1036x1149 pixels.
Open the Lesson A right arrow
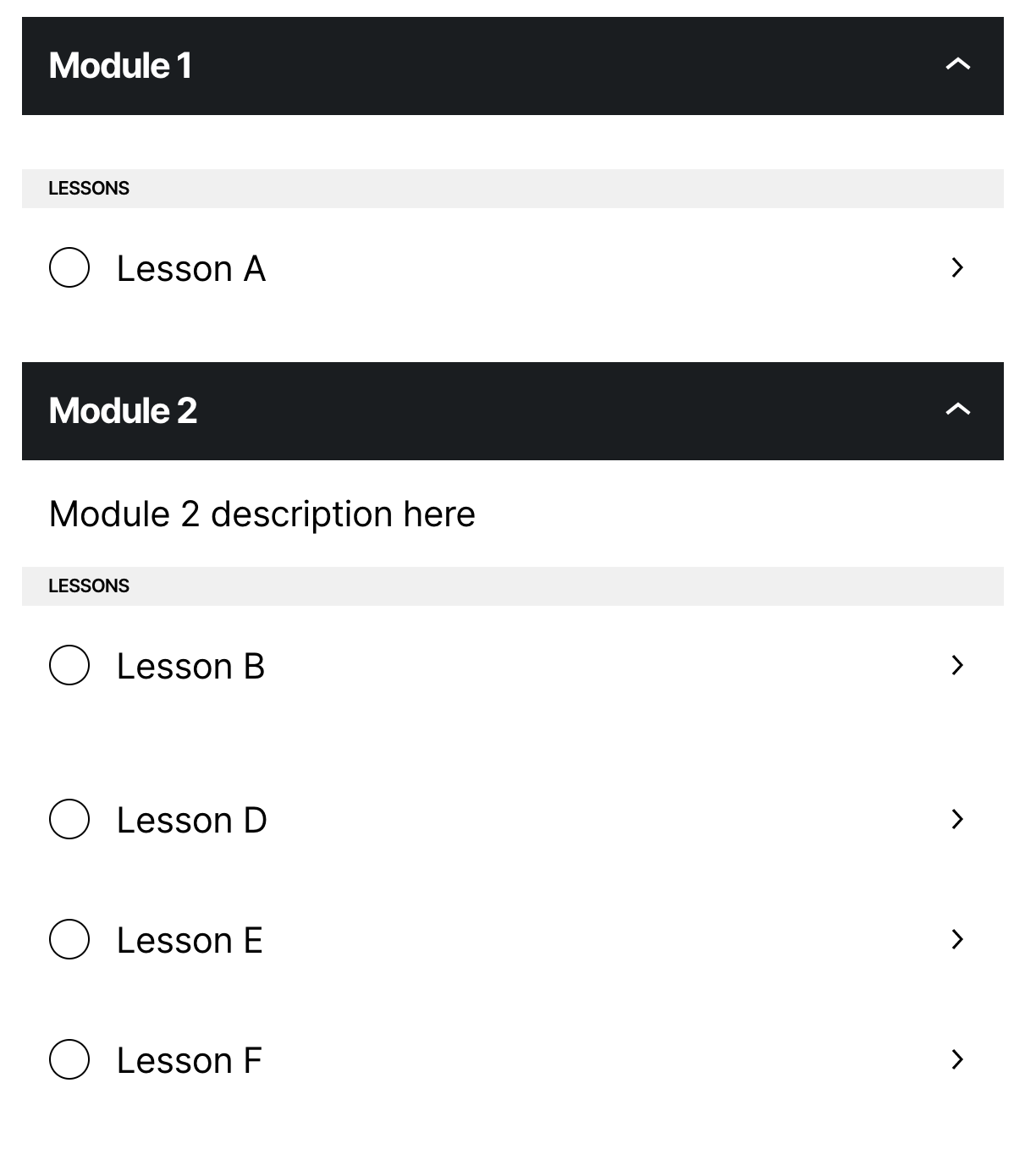click(957, 267)
